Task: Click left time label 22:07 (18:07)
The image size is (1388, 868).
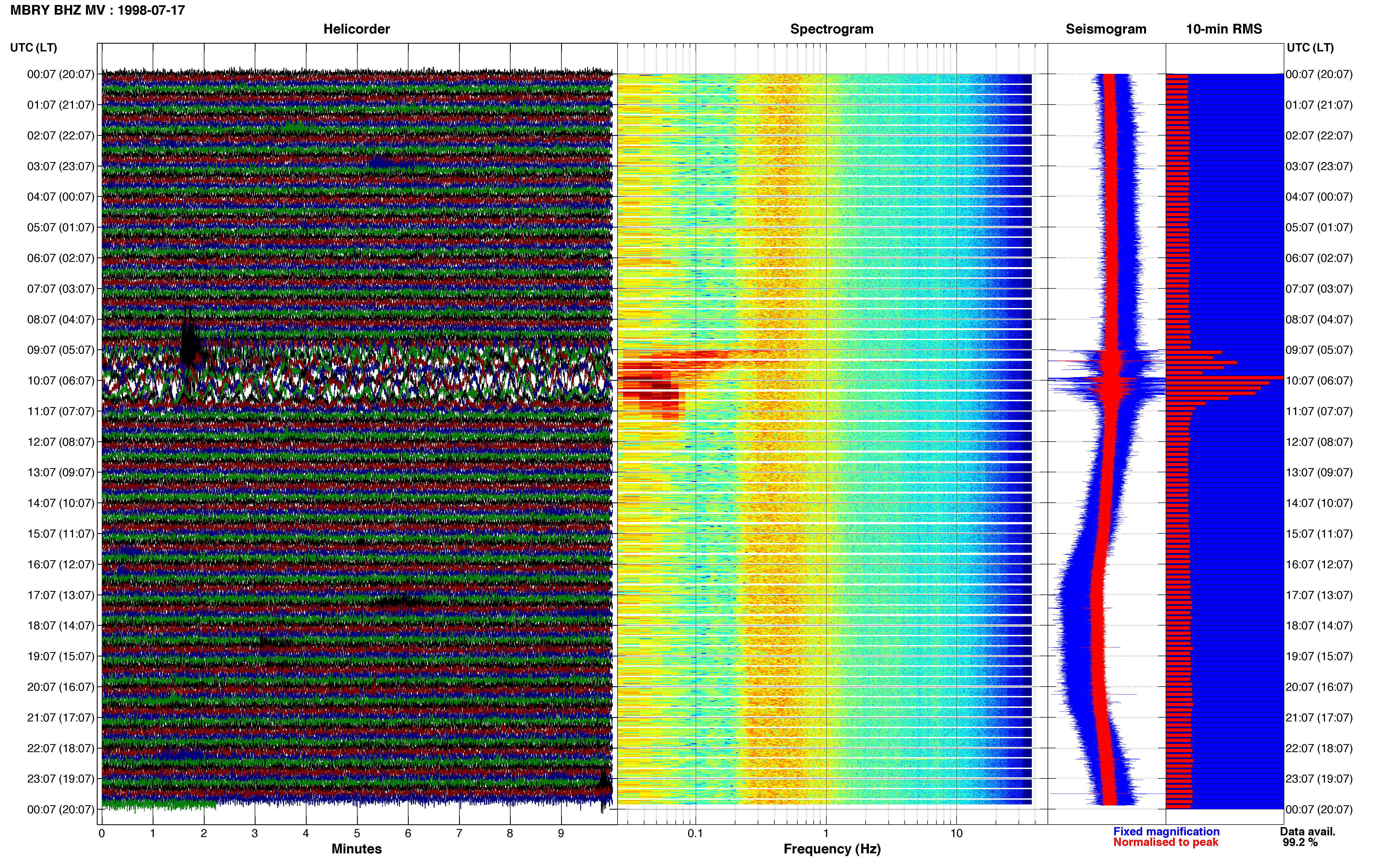Action: pos(61,748)
